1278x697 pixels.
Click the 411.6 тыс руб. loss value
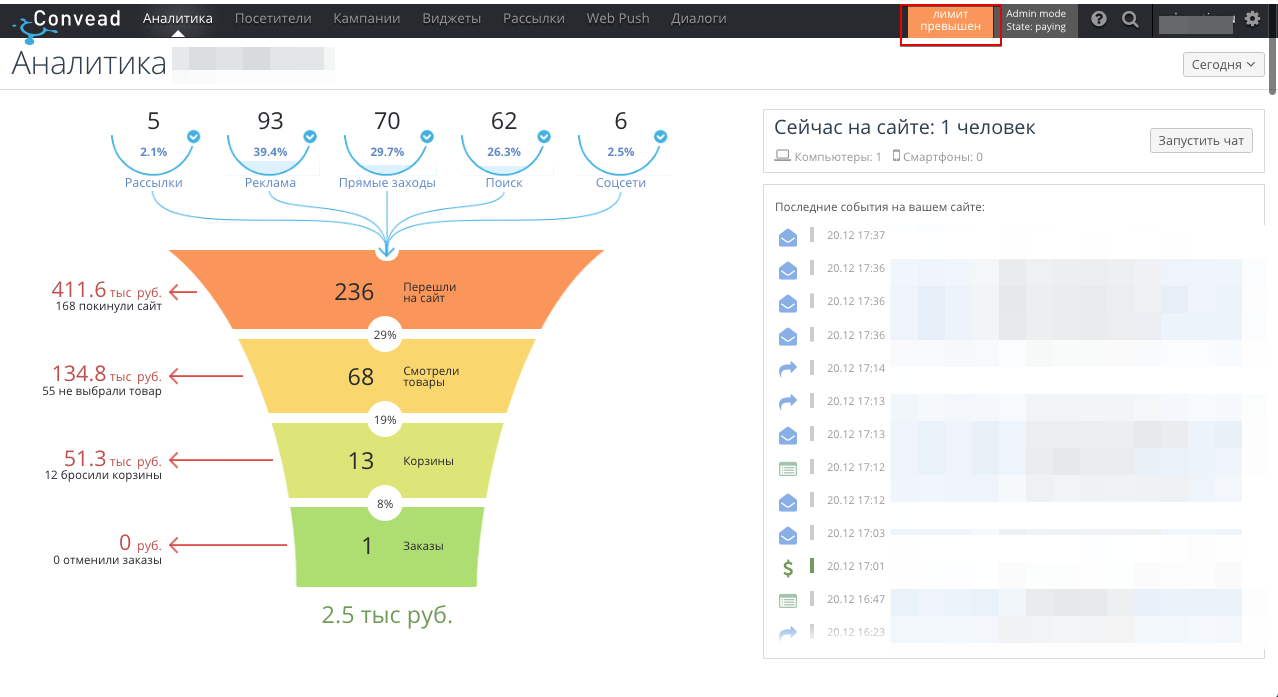coord(106,290)
